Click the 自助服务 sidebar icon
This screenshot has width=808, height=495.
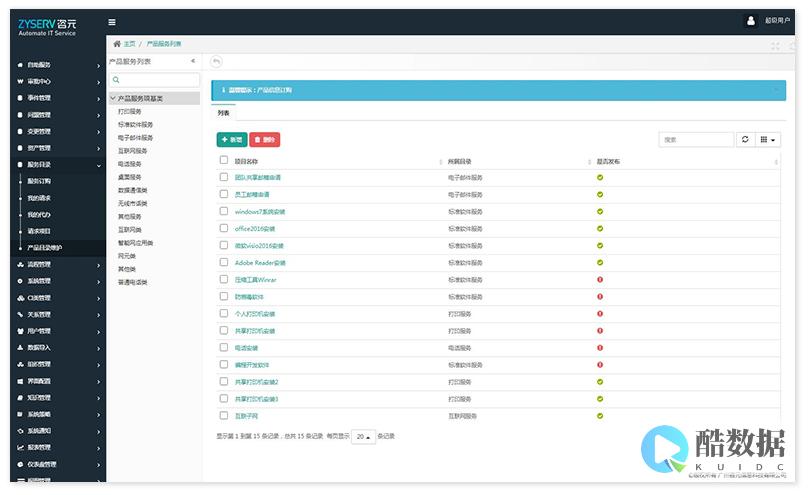pos(20,65)
